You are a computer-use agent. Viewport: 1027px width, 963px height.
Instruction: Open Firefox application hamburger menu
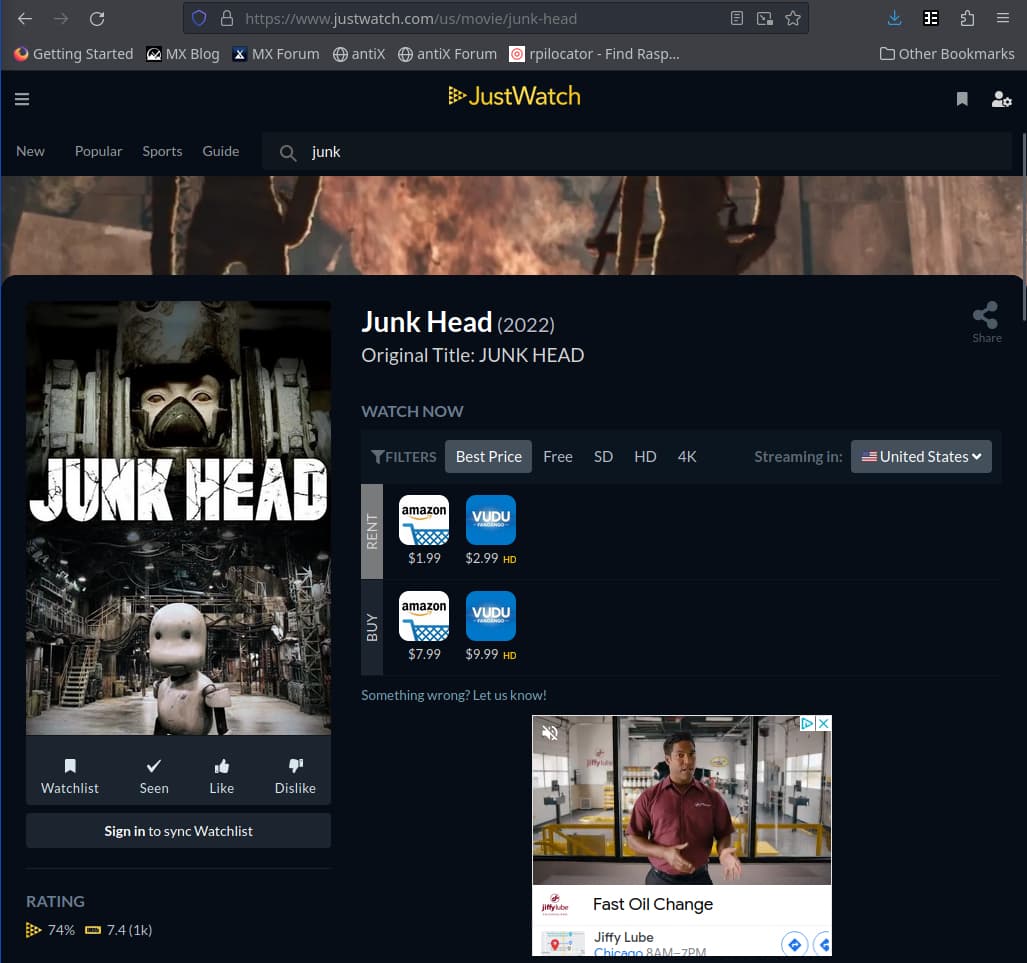click(x=1003, y=18)
